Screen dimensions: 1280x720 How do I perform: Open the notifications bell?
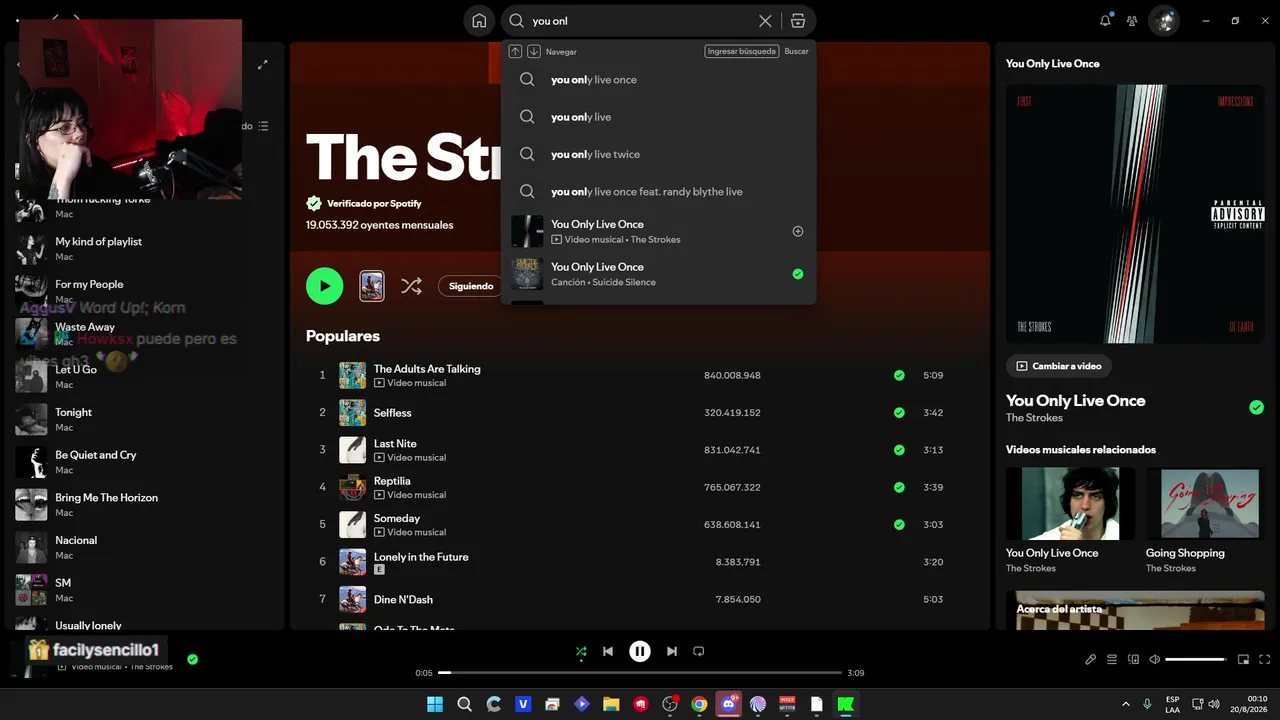[1105, 20]
